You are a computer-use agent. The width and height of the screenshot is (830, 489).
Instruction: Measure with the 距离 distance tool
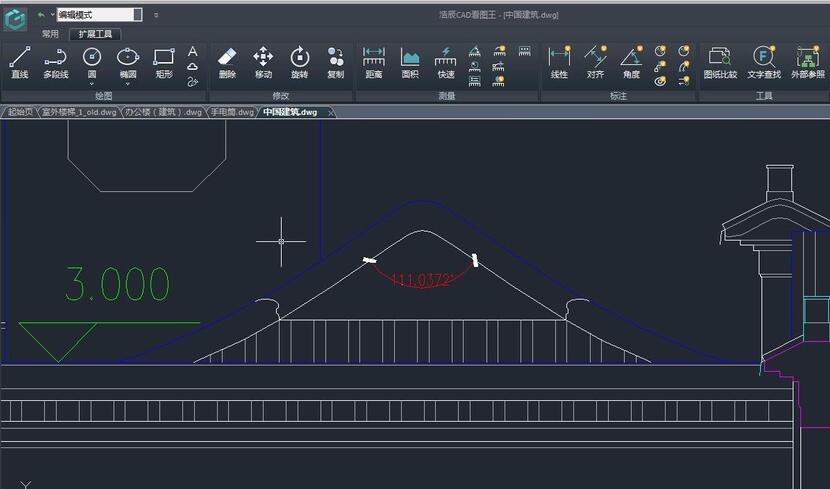click(x=374, y=62)
